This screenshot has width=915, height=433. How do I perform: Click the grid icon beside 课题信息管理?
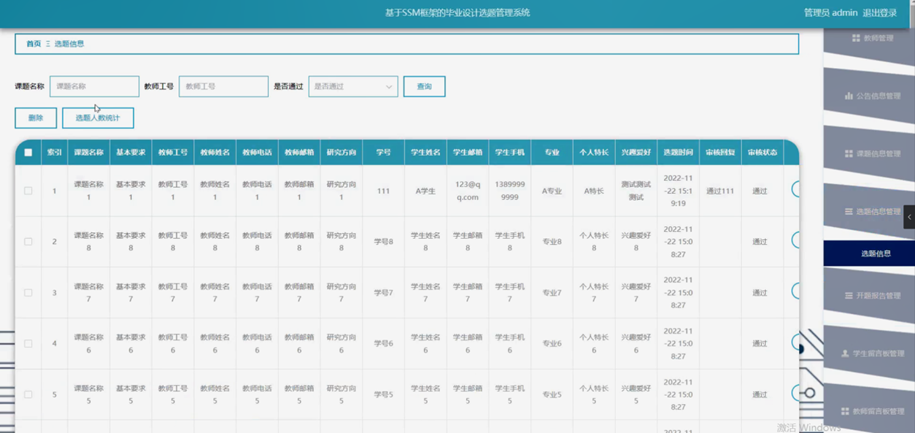848,153
